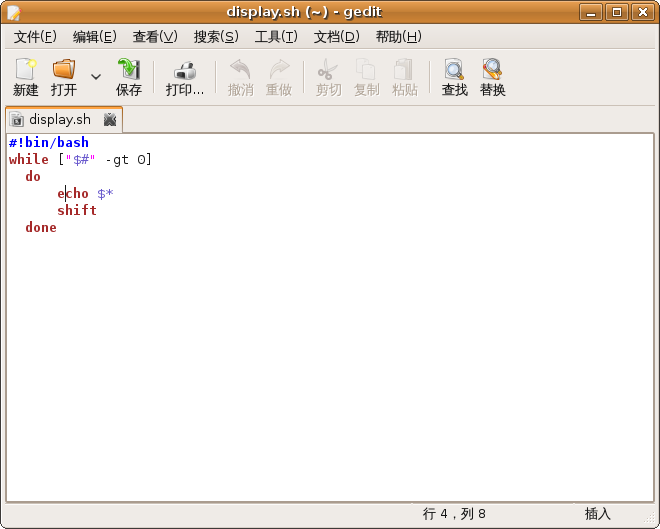Open Replace with the 替换 icon
The image size is (660, 529).
[x=492, y=69]
